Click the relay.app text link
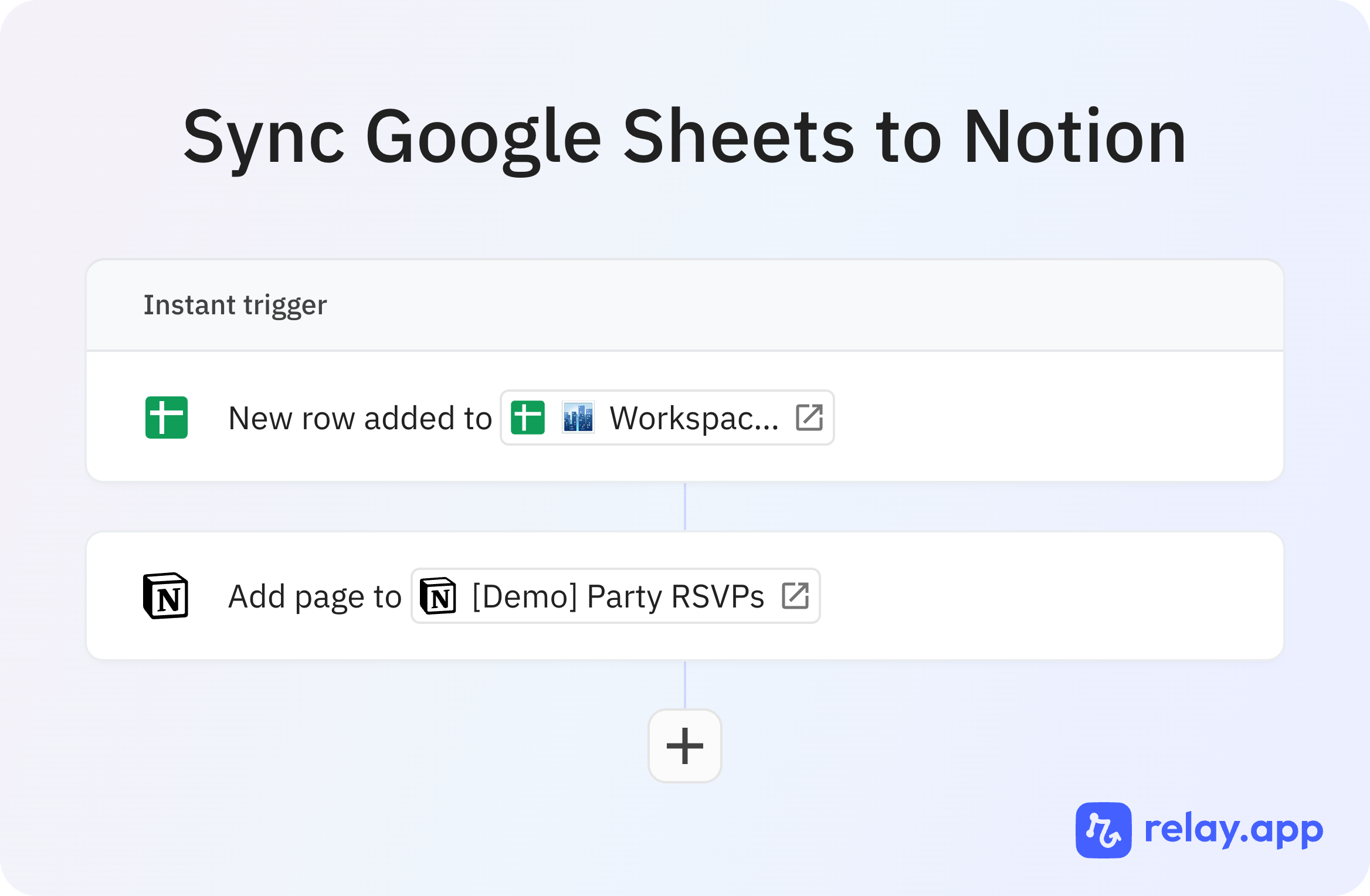This screenshot has height=896, width=1370. 1233,830
